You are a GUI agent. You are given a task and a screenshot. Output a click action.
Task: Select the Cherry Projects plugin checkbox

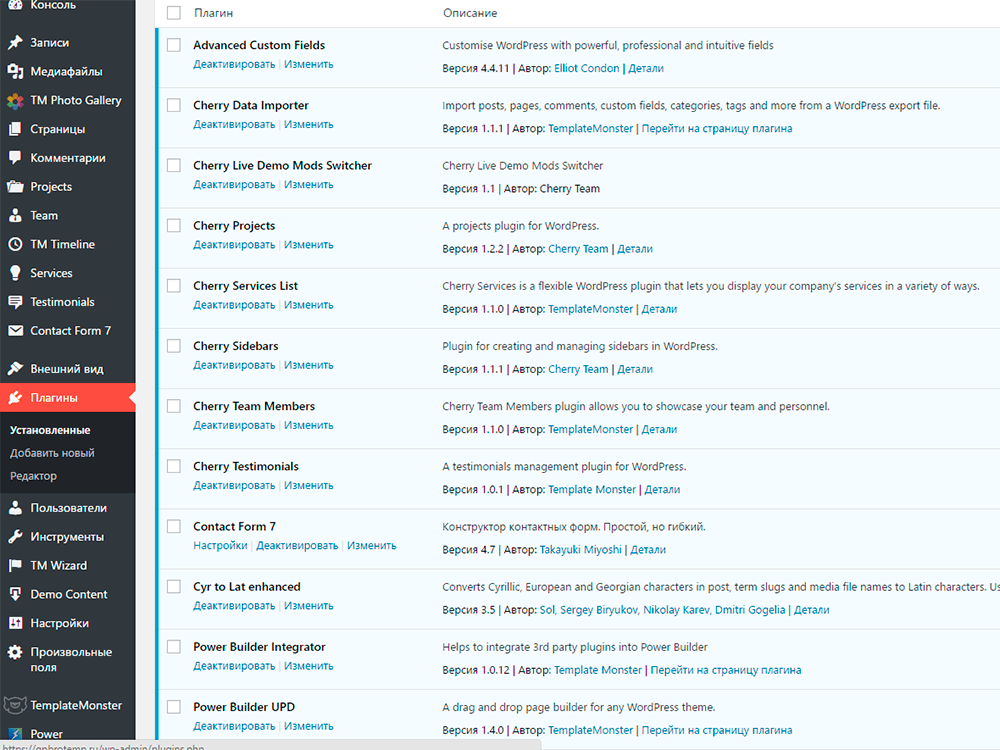click(173, 225)
